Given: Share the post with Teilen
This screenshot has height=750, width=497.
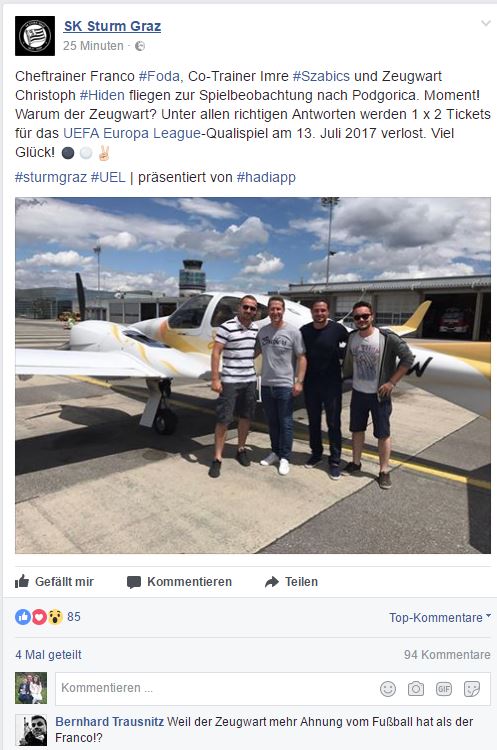Looking at the screenshot, I should [291, 582].
